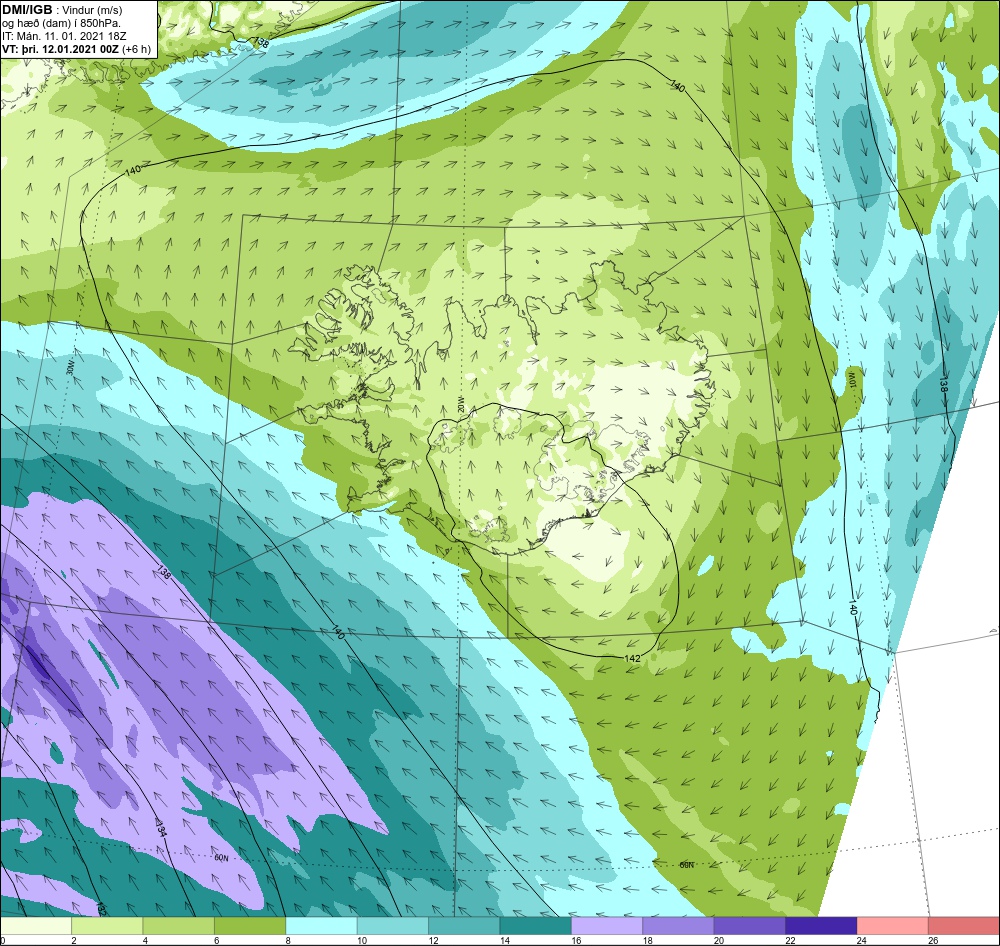Viewport: 1000px width, 946px height.
Task: Click the 4–6 m/s green legend swatch
Action: (x=179, y=926)
